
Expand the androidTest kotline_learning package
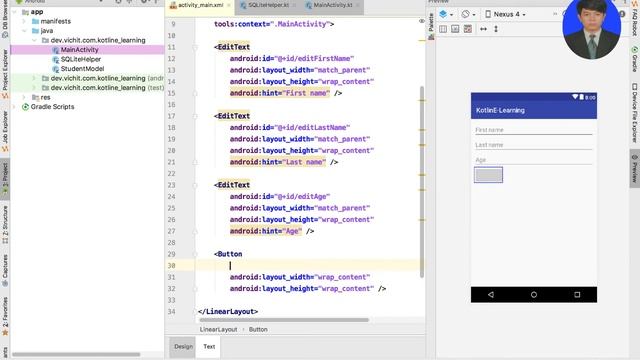(x=34, y=78)
